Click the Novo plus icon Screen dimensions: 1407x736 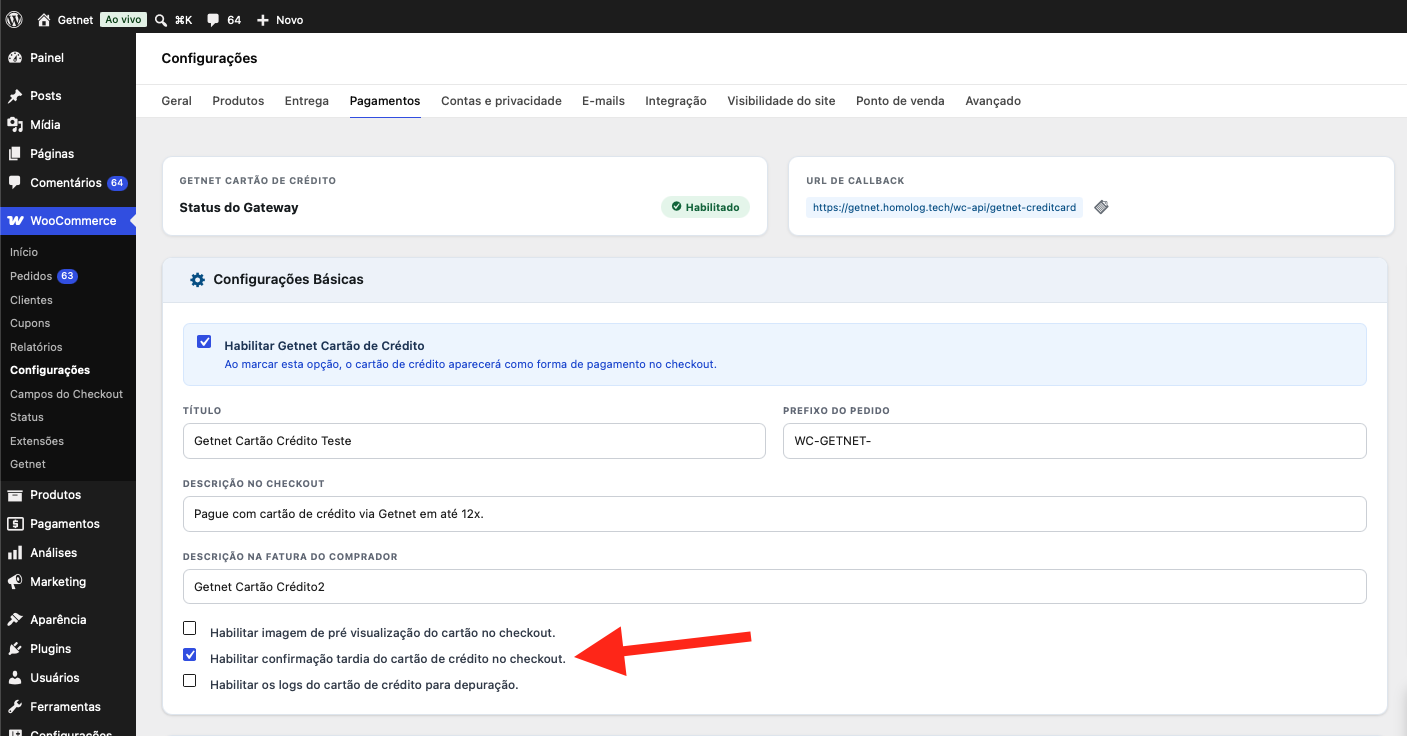263,20
